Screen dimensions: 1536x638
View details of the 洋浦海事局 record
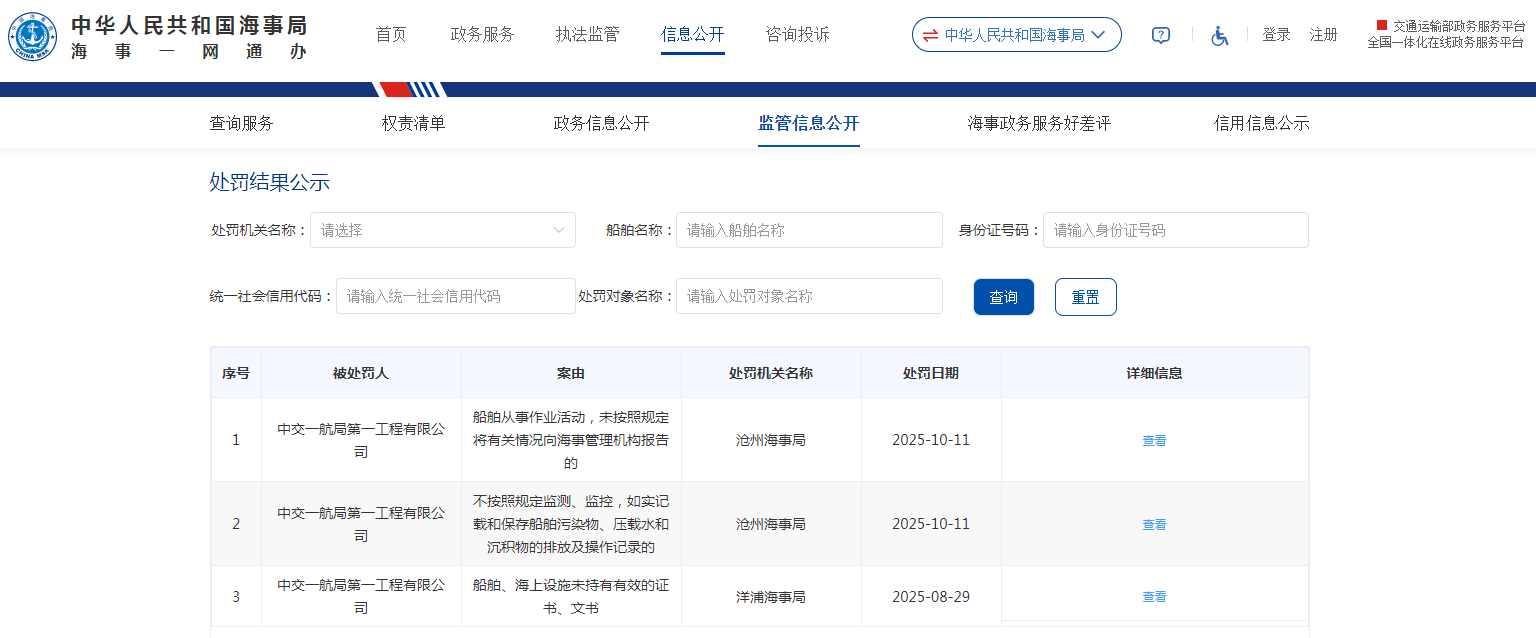pyautogui.click(x=1154, y=597)
